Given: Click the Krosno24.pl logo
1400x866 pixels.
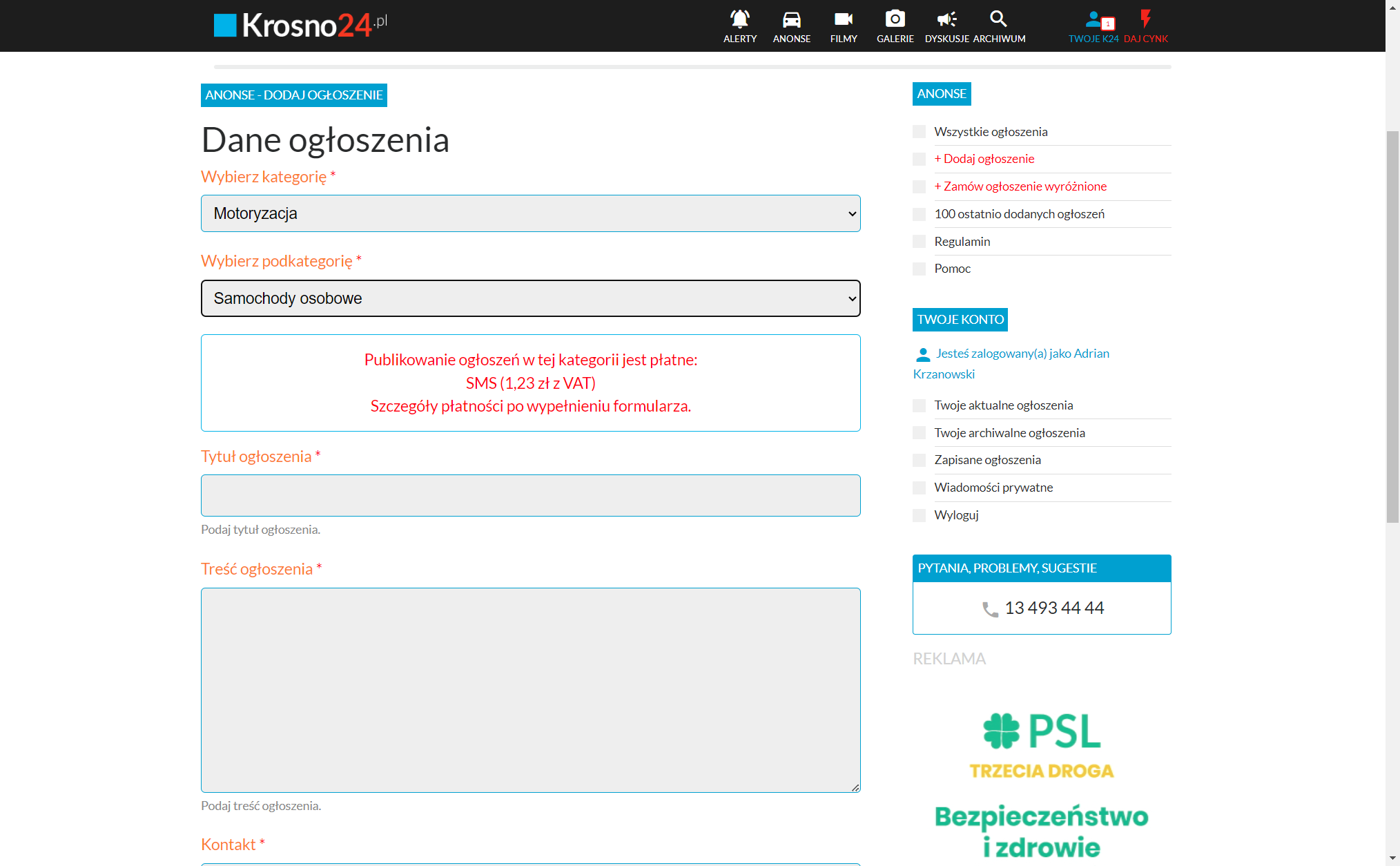Looking at the screenshot, I should [300, 26].
